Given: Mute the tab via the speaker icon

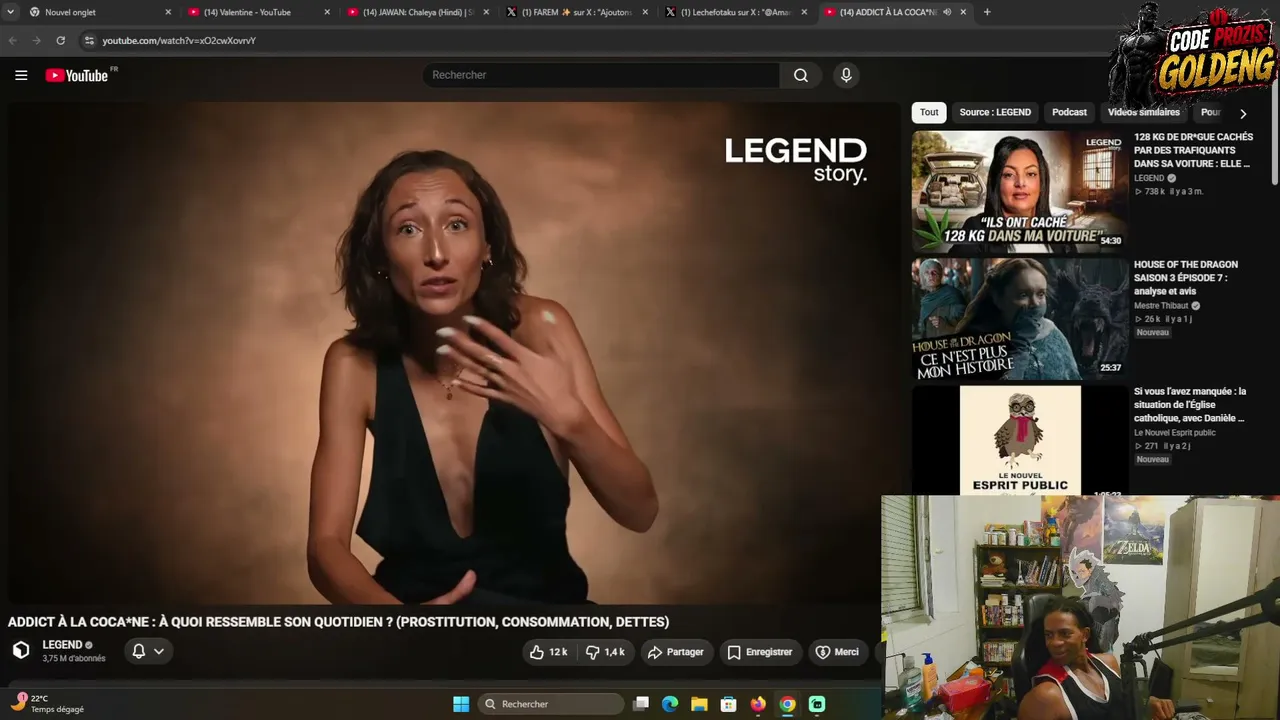Looking at the screenshot, I should point(947,12).
